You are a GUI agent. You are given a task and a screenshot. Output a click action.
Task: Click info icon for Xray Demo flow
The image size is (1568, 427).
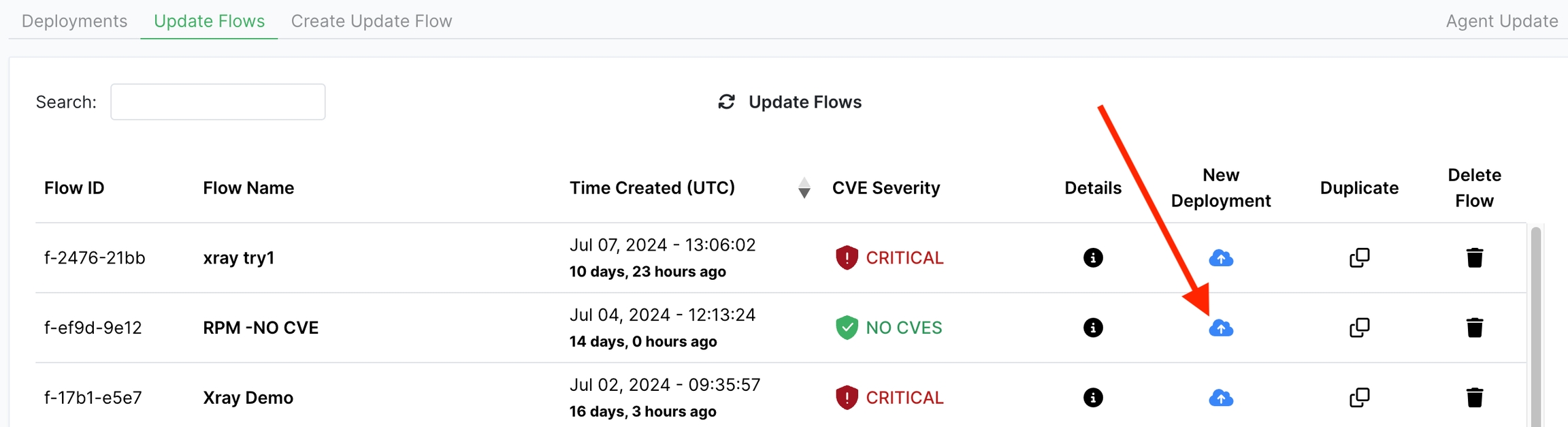1093,398
